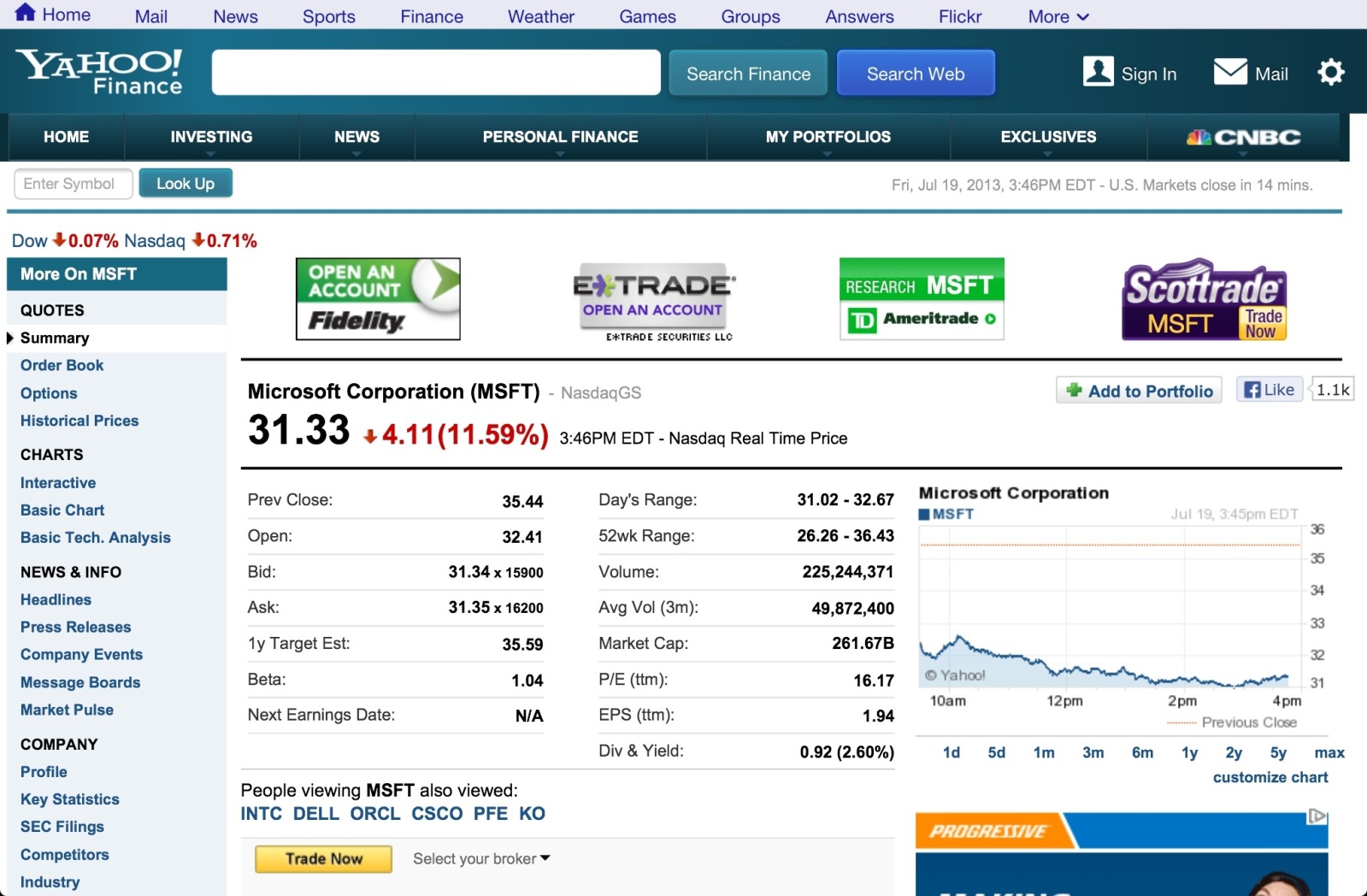Image resolution: width=1367 pixels, height=896 pixels.
Task: Open Sports in the top menu
Action: point(328,16)
